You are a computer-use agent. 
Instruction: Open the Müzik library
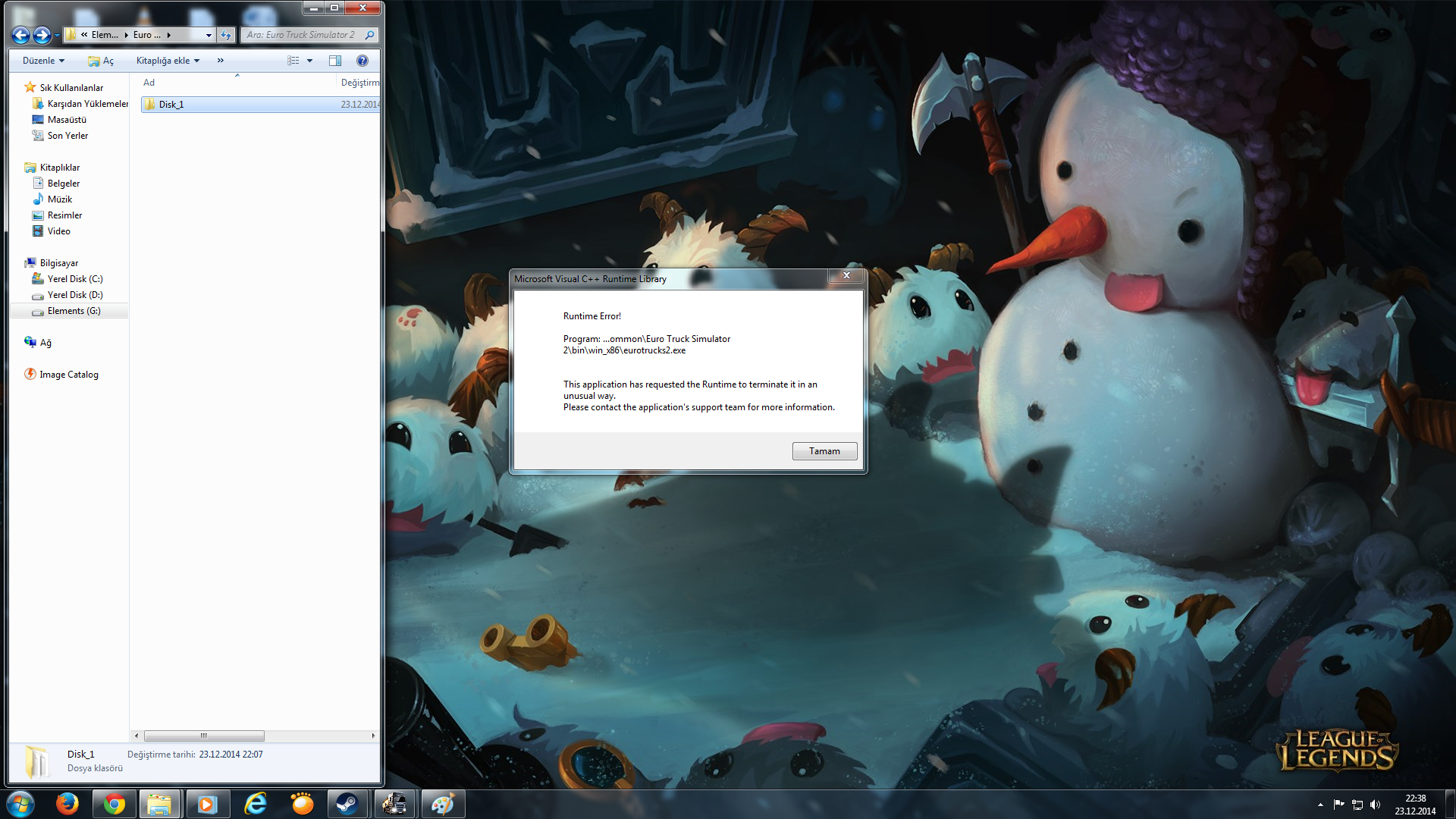pos(59,199)
